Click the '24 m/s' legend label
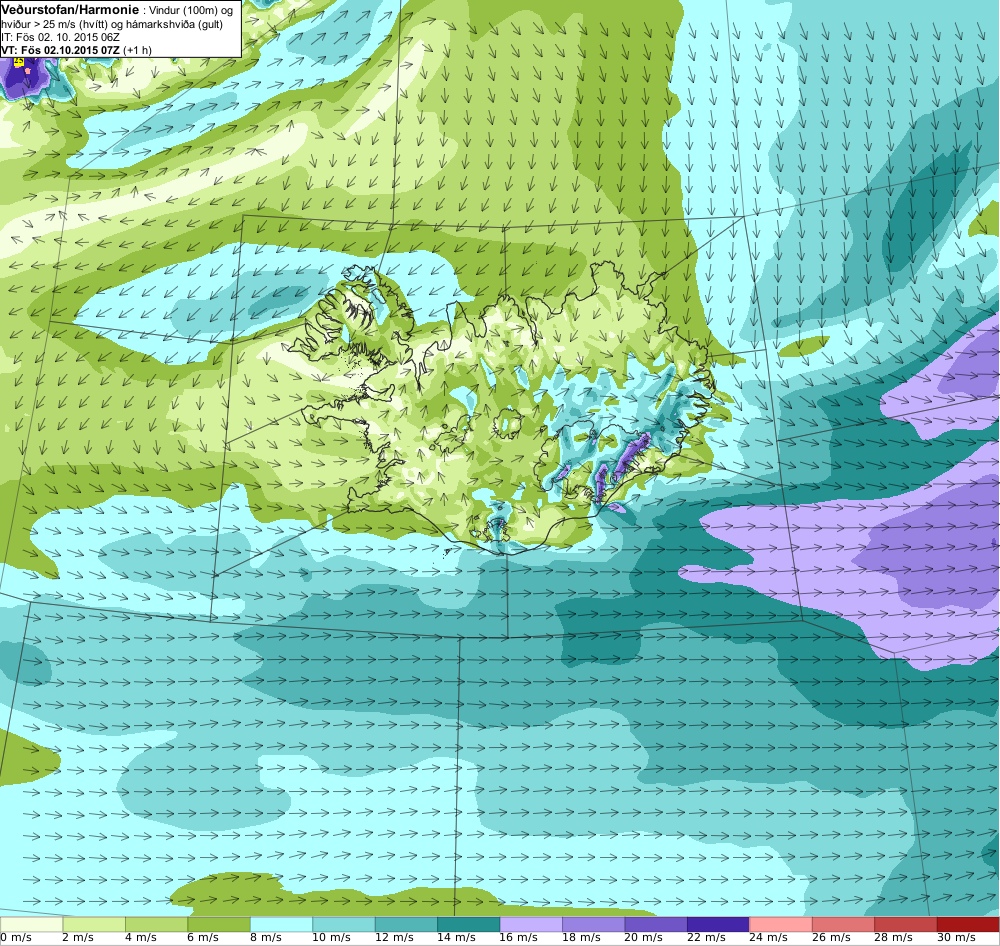The image size is (1000, 946). [768, 938]
